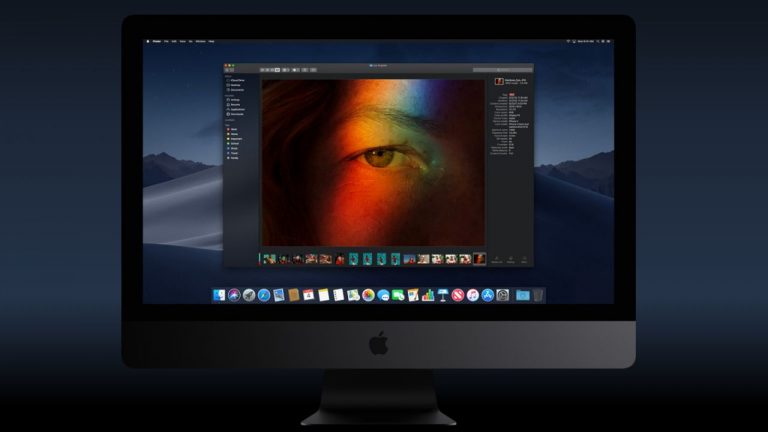Click Wi-Fi status icon in menu bar

[568, 41]
